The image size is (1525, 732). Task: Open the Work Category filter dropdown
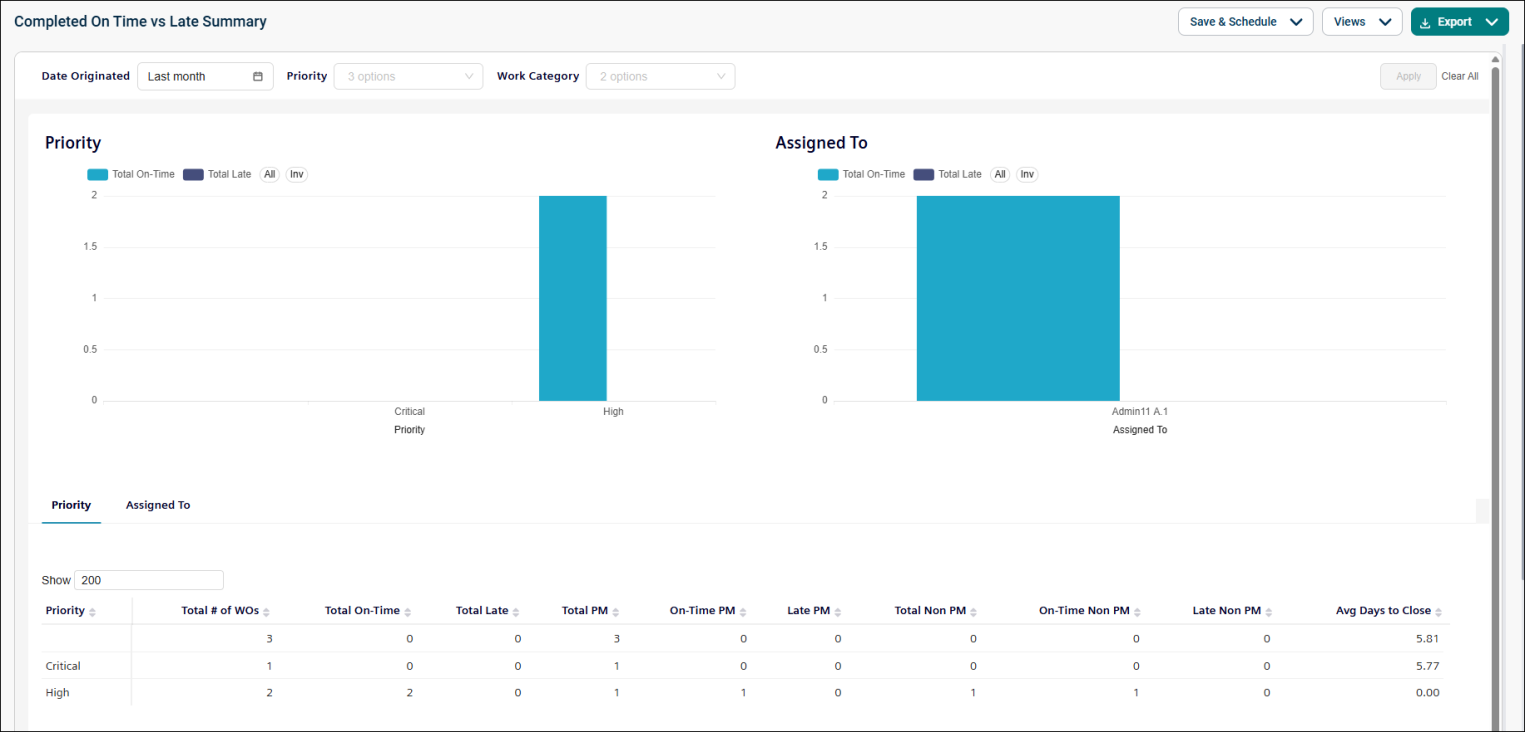tap(660, 76)
